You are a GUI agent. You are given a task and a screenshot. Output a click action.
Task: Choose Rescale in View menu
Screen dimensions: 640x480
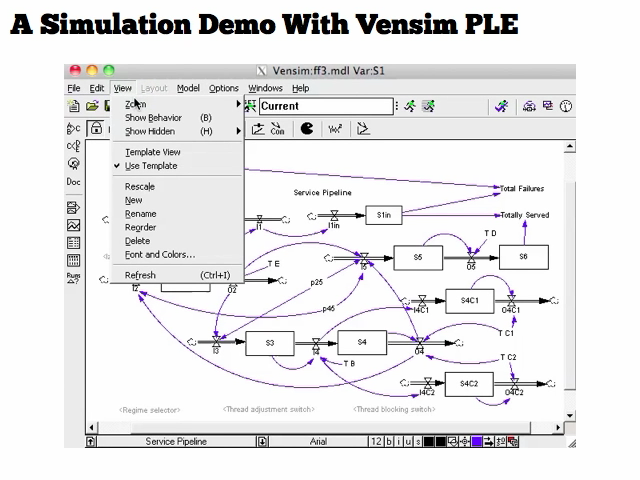coord(178,187)
